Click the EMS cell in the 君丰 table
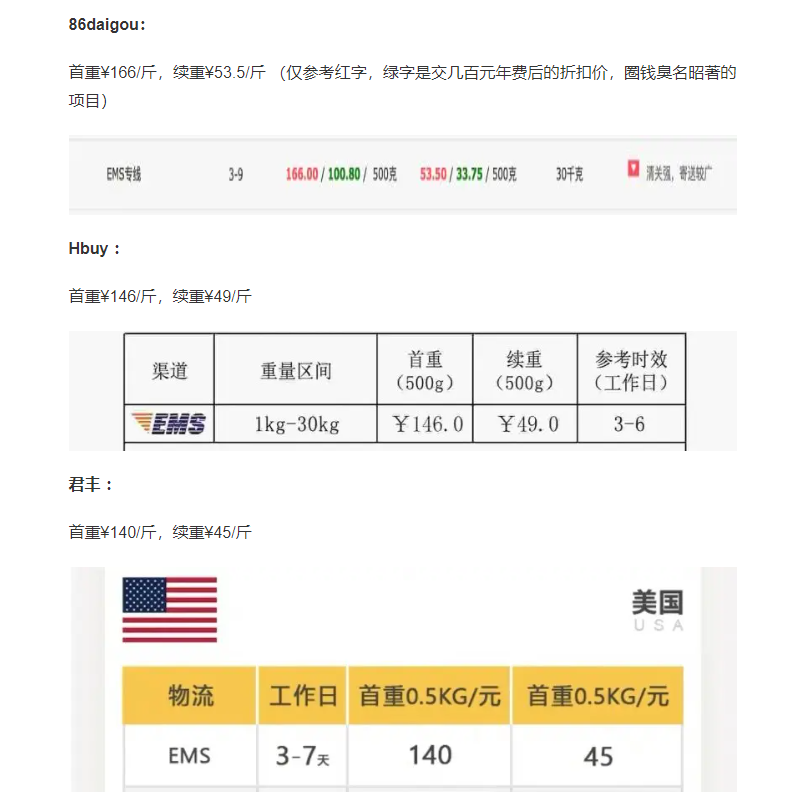Screen dimensions: 802x802 pyautogui.click(x=190, y=755)
